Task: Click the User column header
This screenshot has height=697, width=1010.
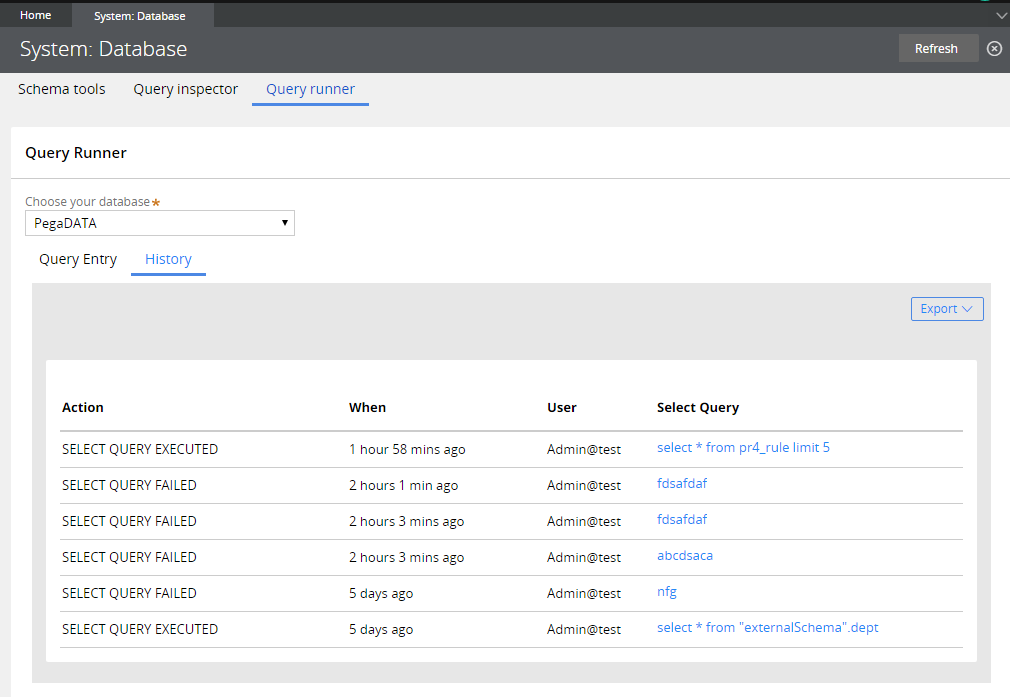Action: tap(562, 407)
